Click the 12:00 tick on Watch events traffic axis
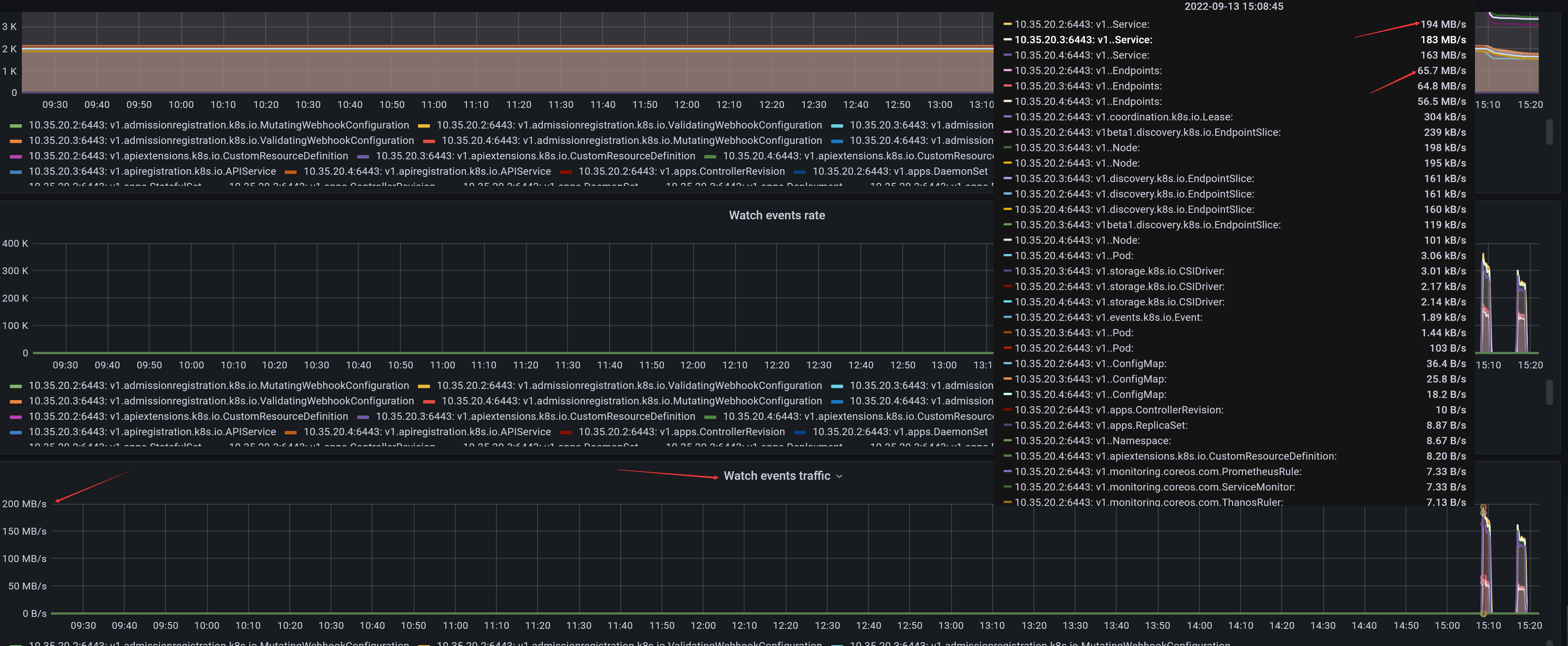This screenshot has height=646, width=1568. (703, 625)
